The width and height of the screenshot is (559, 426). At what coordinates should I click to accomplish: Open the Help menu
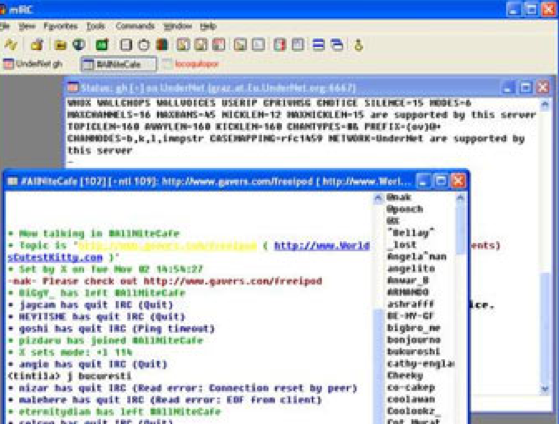(x=208, y=26)
